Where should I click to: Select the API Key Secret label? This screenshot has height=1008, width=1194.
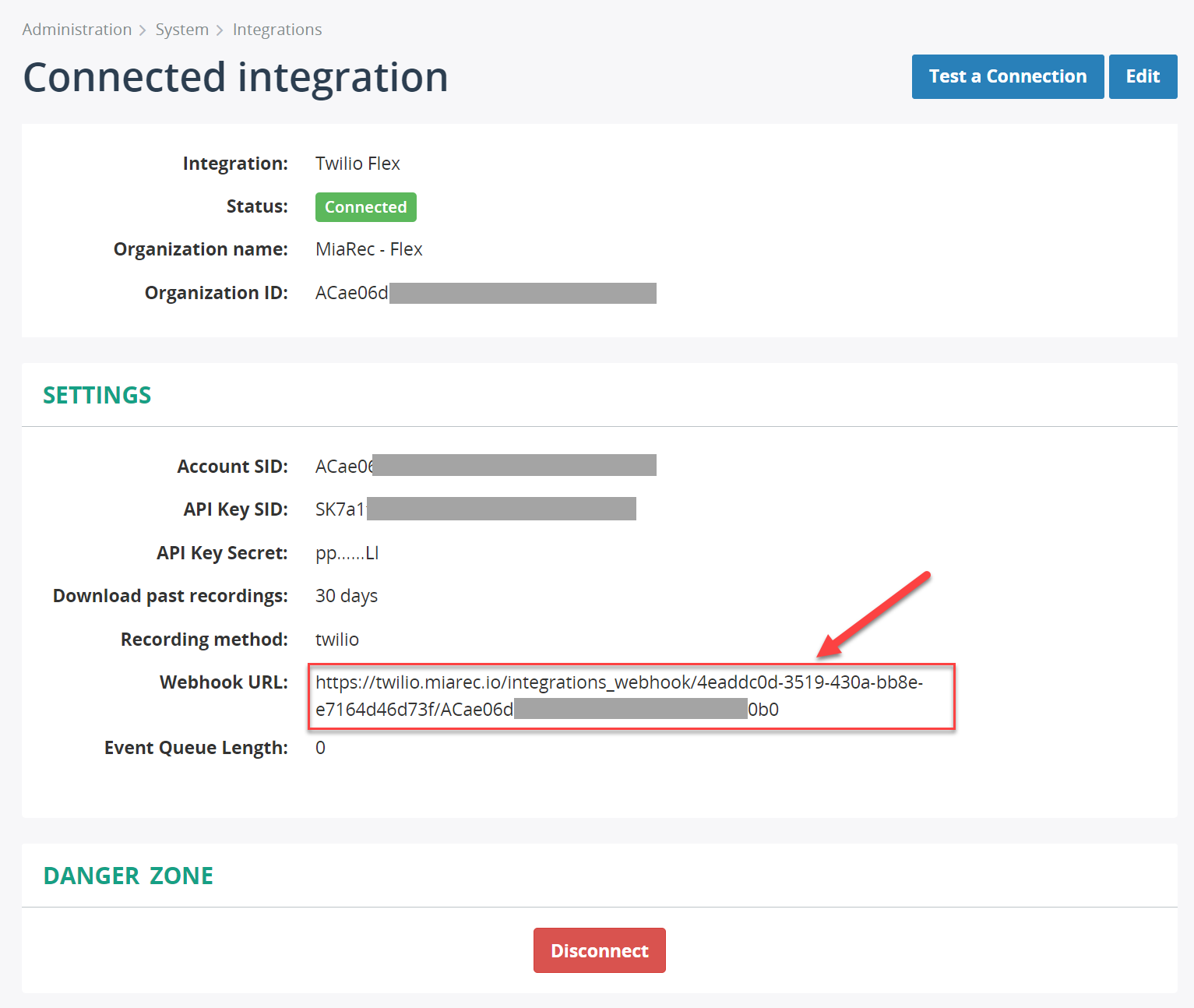click(x=222, y=553)
